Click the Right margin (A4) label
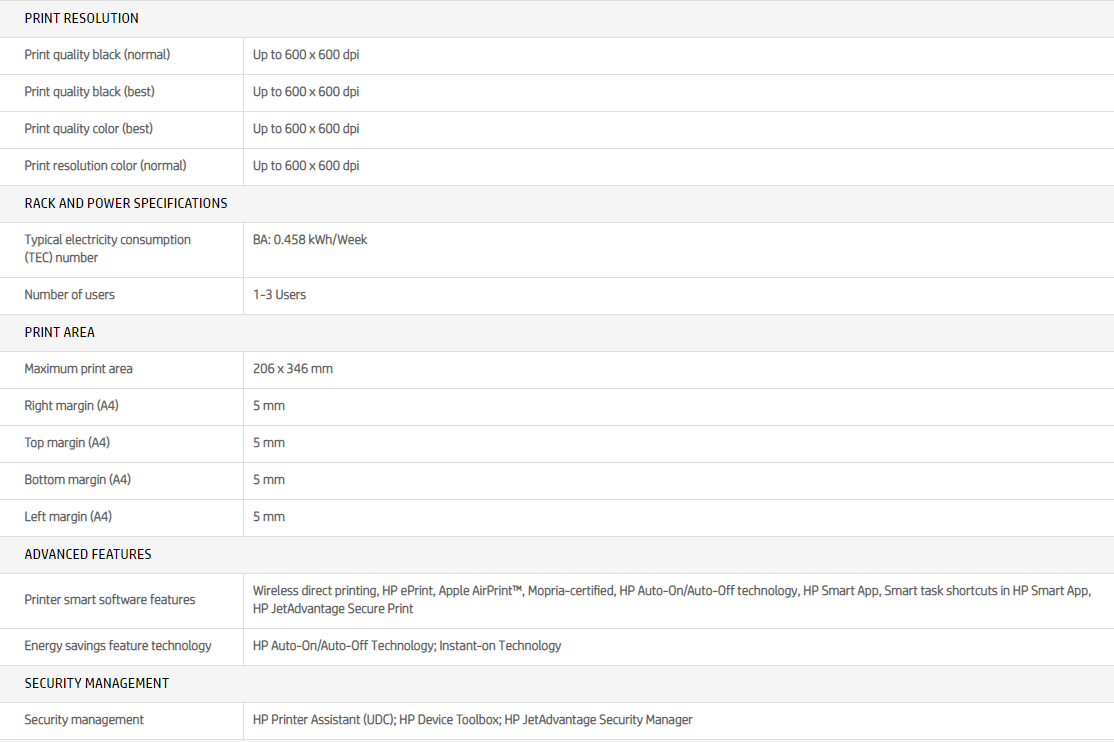The image size is (1114, 742). [71, 406]
